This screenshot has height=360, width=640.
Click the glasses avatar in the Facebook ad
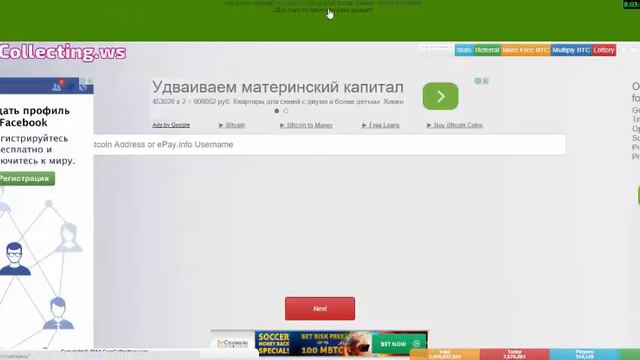coord(15,258)
